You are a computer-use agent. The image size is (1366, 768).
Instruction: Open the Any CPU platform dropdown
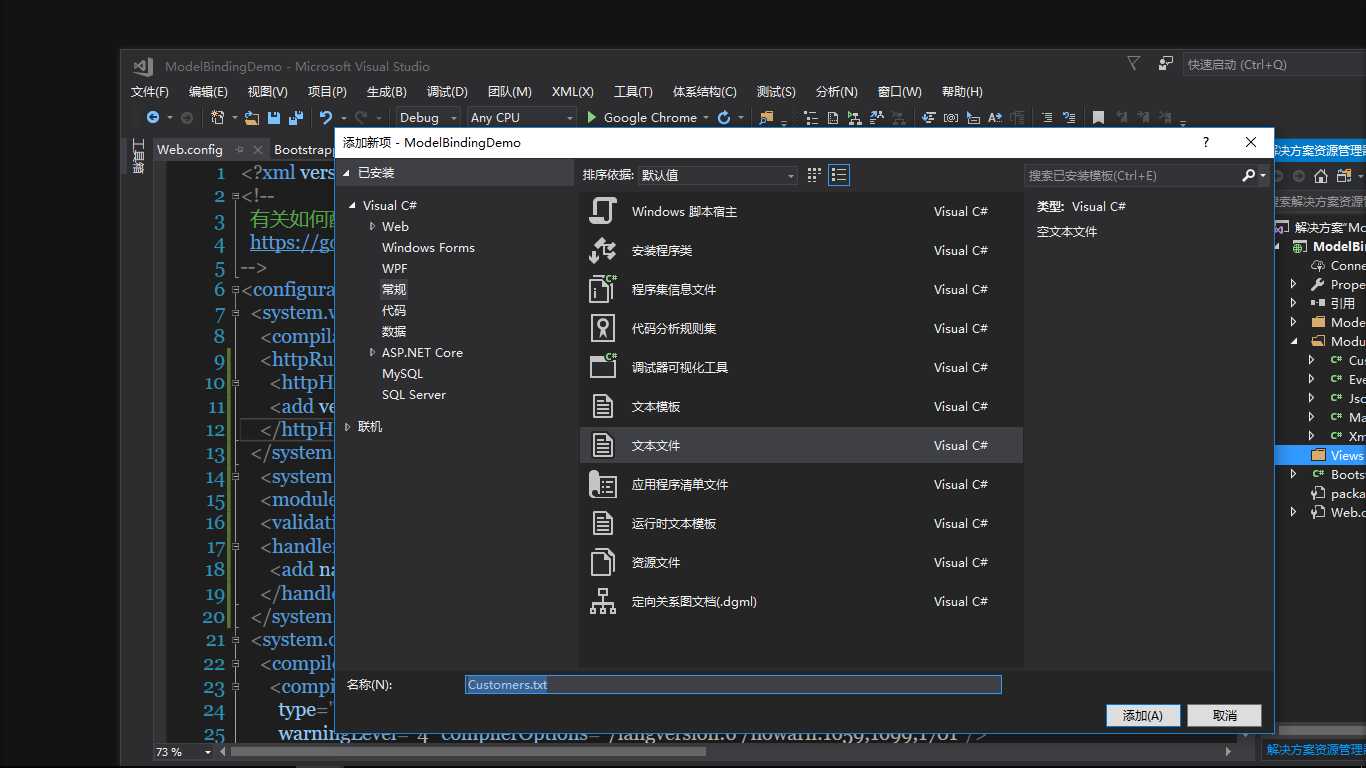point(521,117)
